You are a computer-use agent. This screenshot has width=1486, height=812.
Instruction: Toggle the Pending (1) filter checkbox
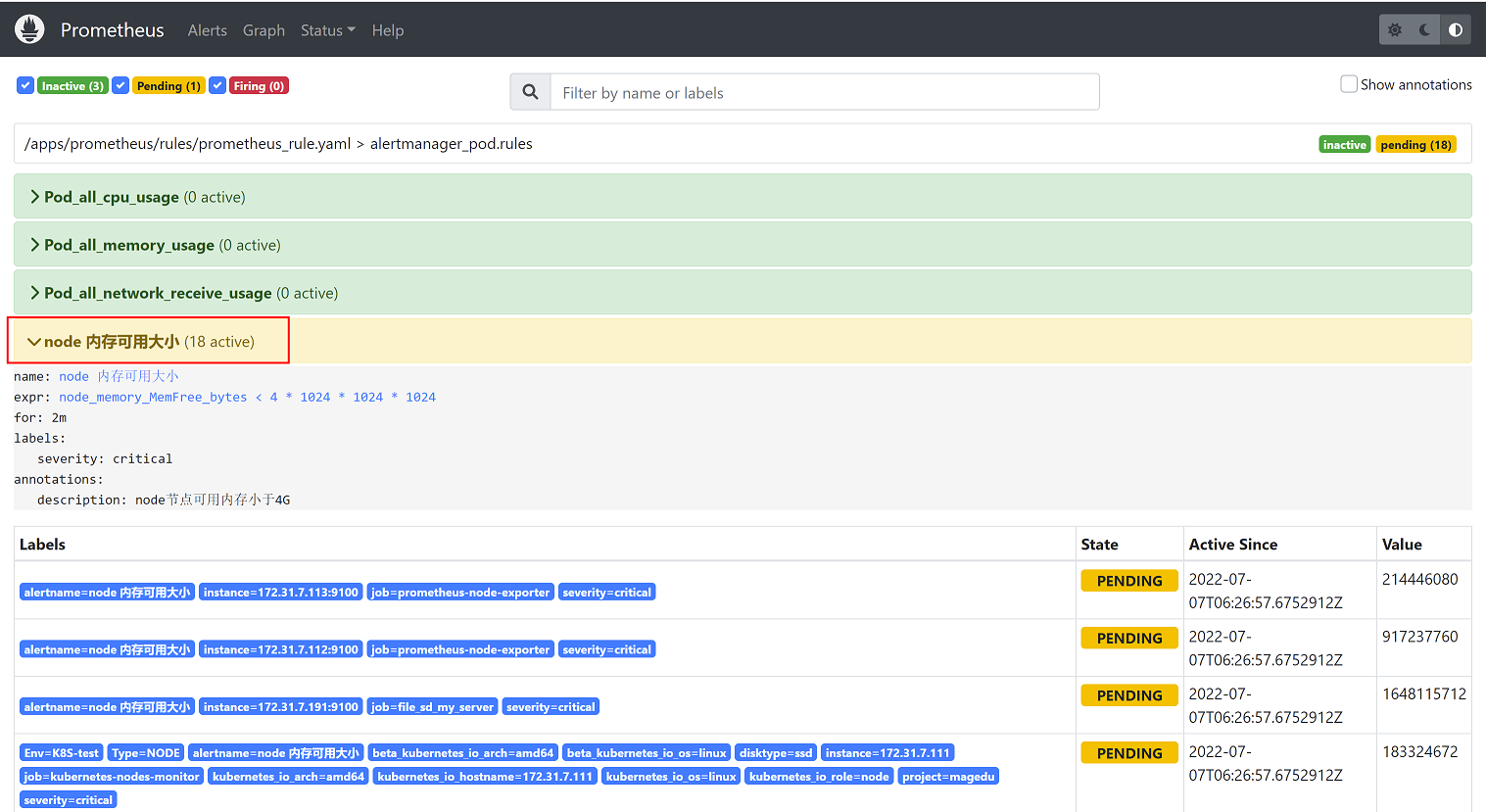click(120, 86)
